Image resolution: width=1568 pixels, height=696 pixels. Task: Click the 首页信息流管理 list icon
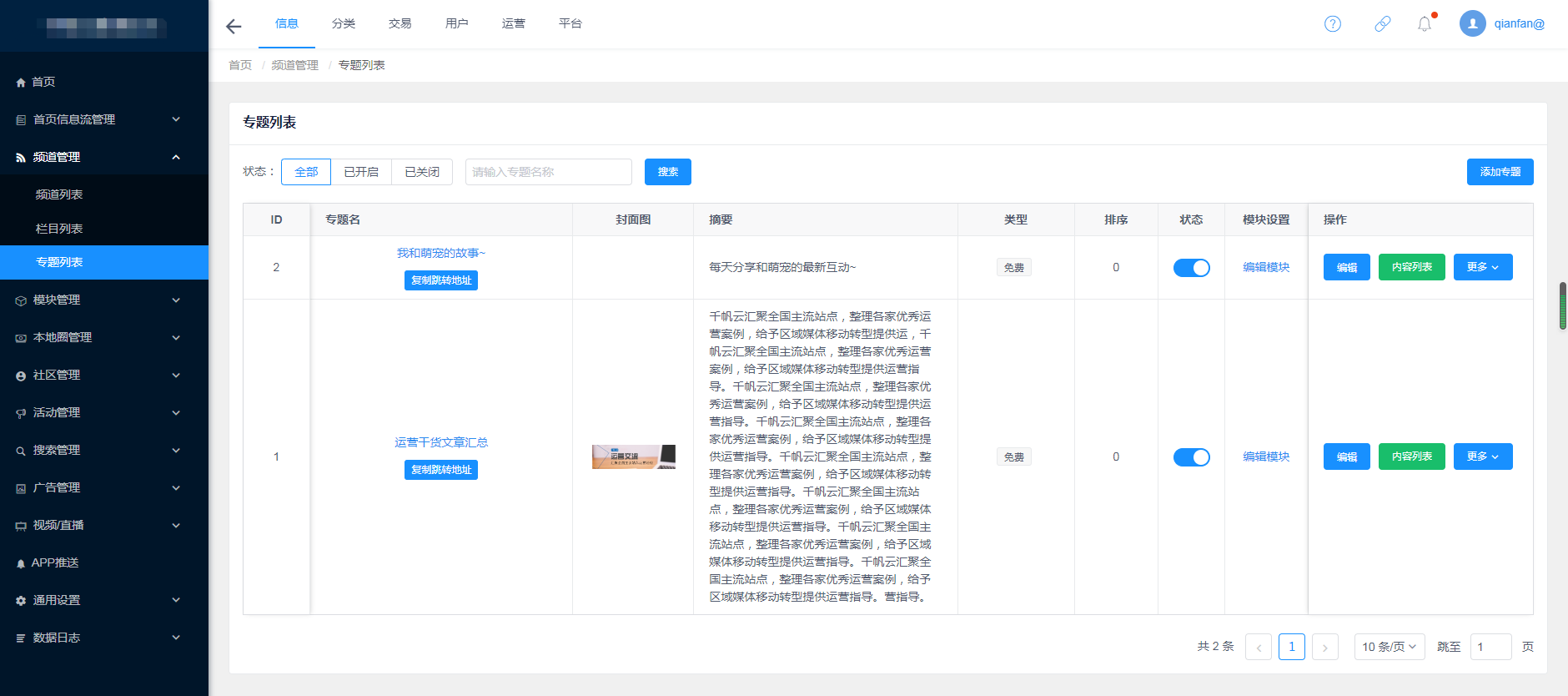pos(21,120)
